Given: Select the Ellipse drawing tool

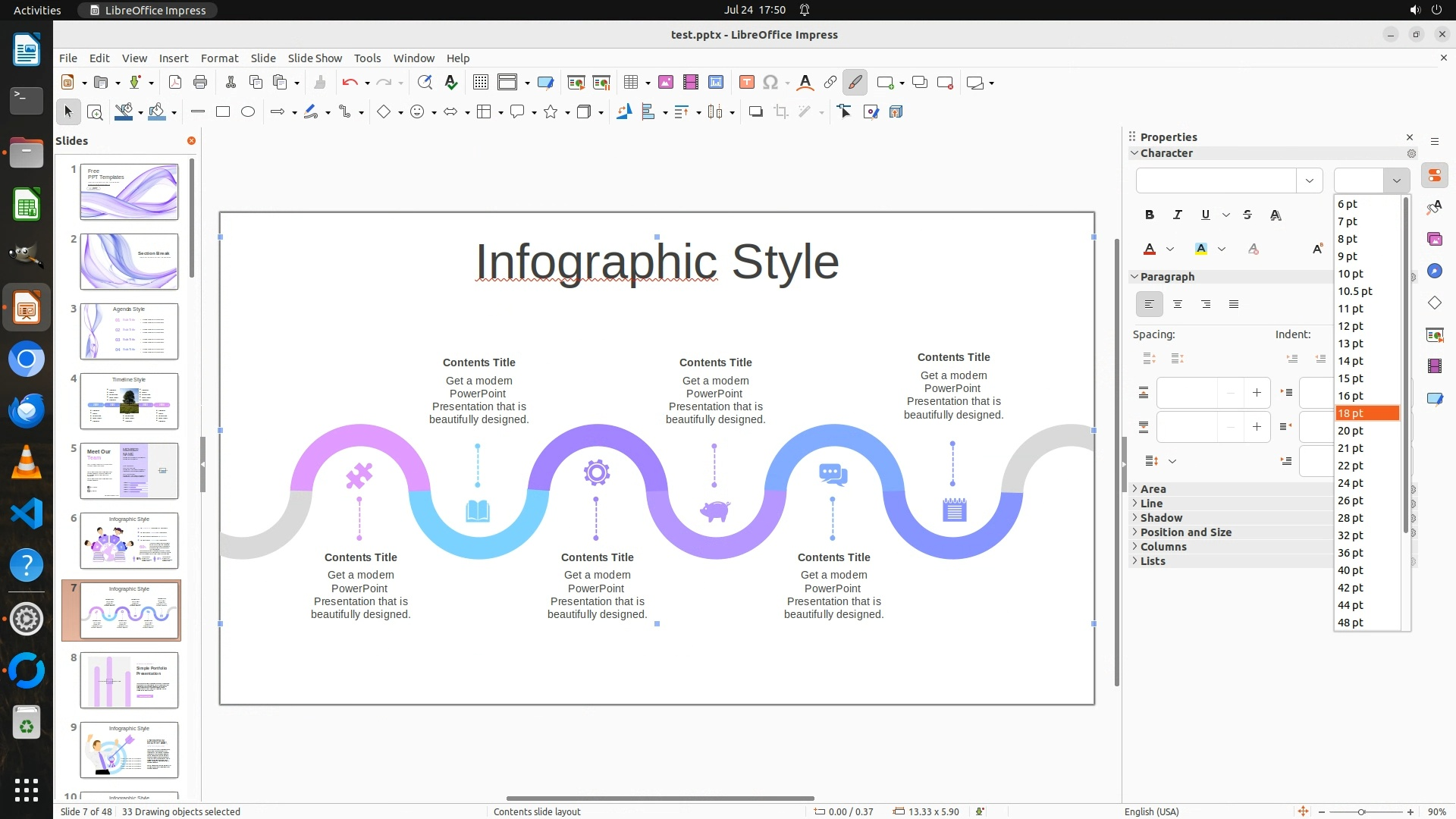Looking at the screenshot, I should click(x=248, y=112).
